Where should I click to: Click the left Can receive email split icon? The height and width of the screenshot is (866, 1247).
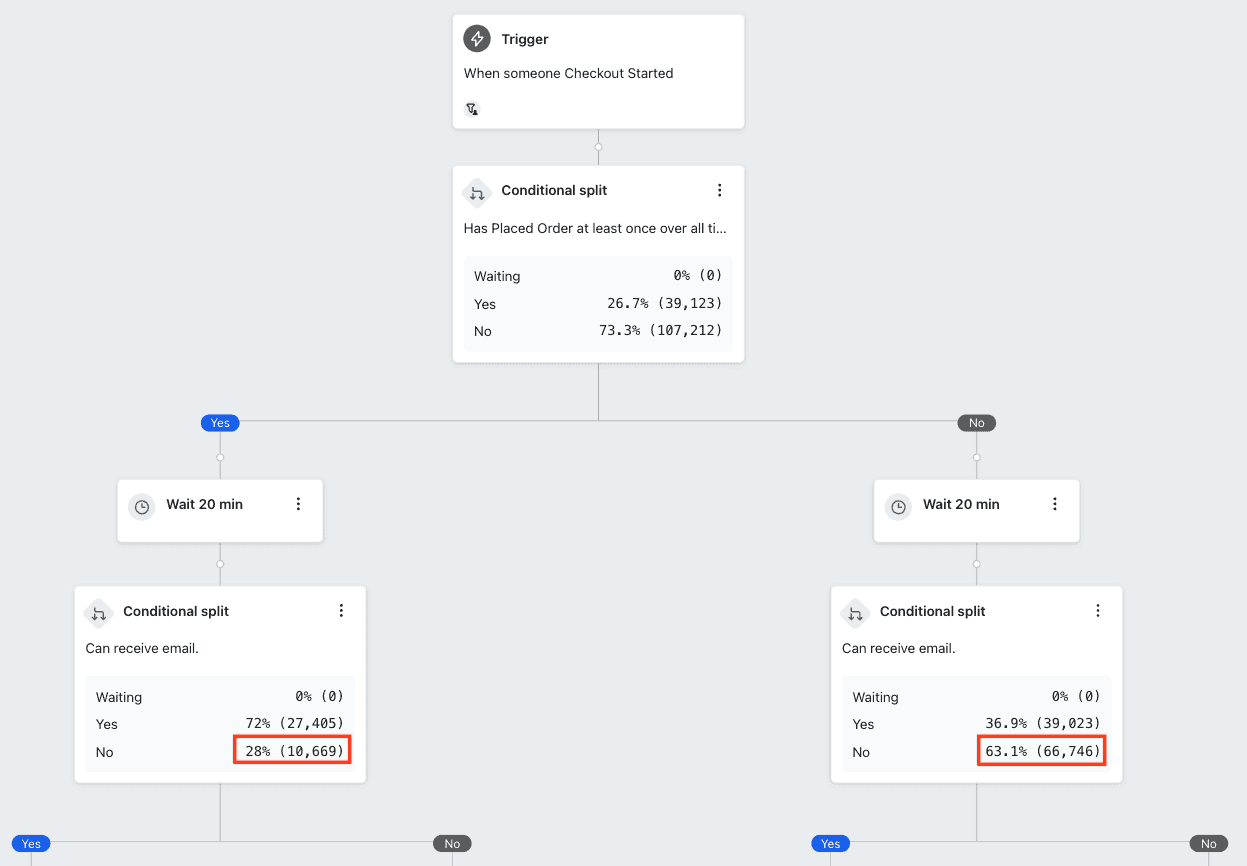(x=99, y=612)
